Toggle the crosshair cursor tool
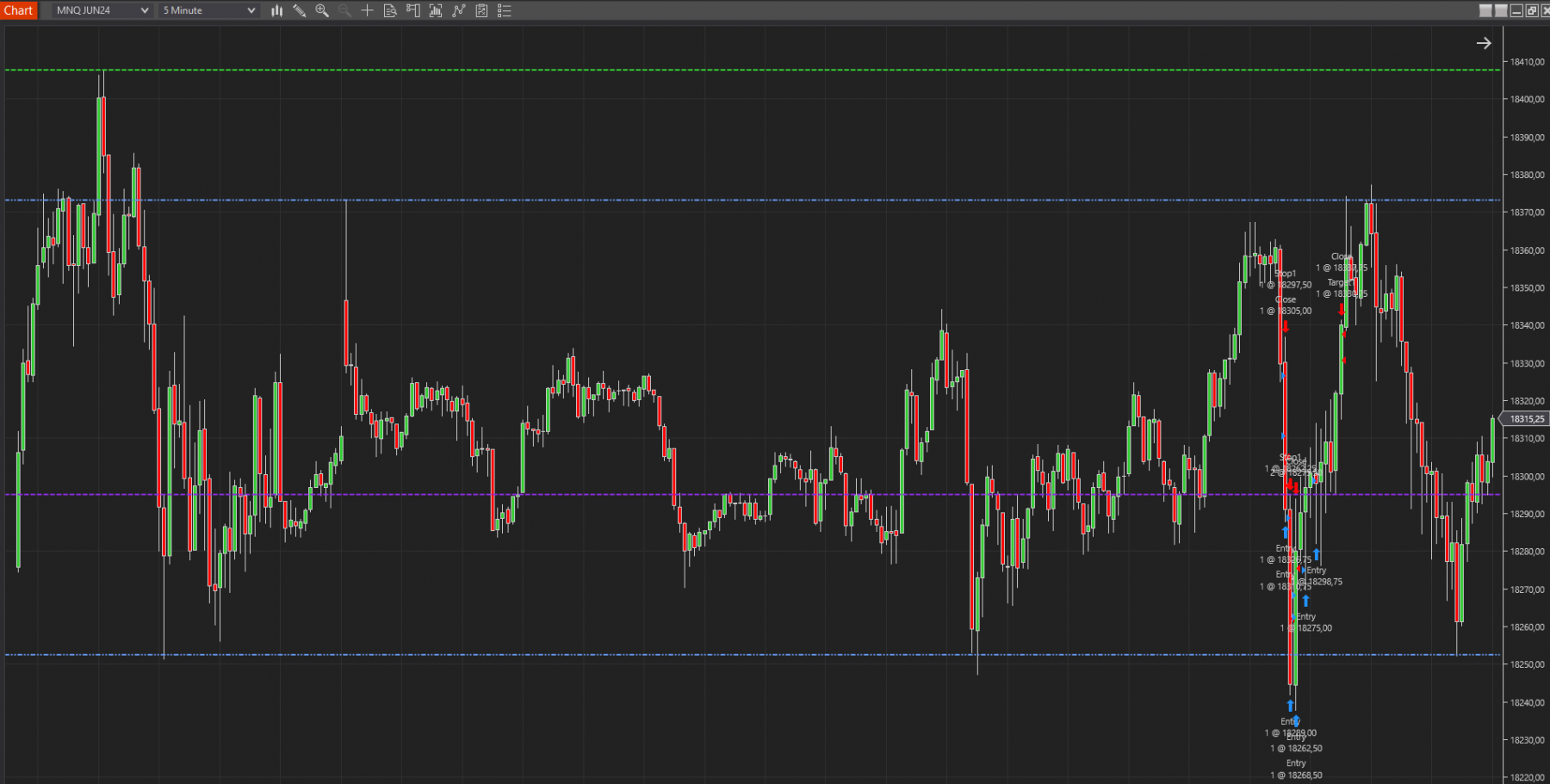The width and height of the screenshot is (1550, 784). 367,10
